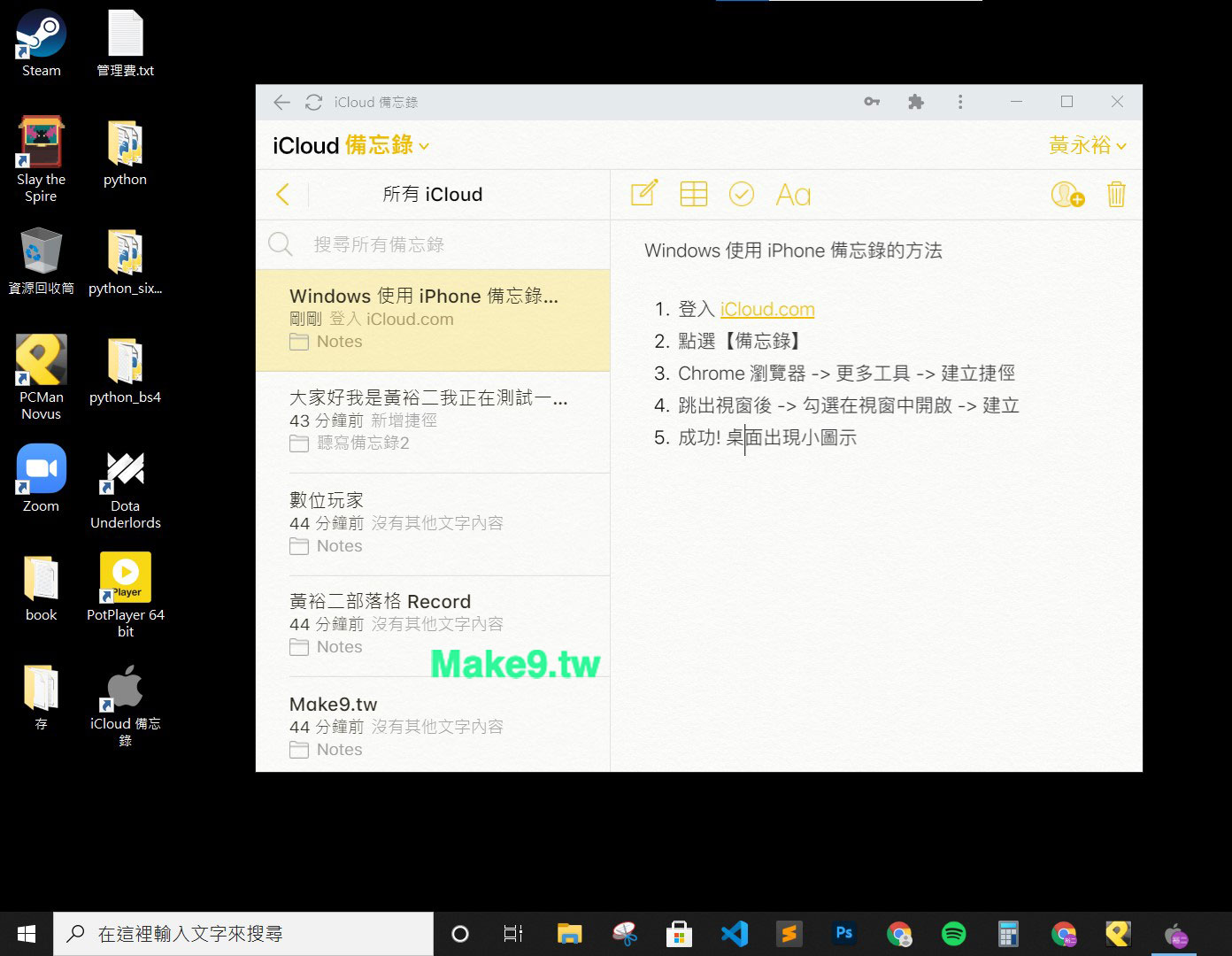Select the python_six folder
Viewport: 1232px width, 956px height.
(x=126, y=262)
